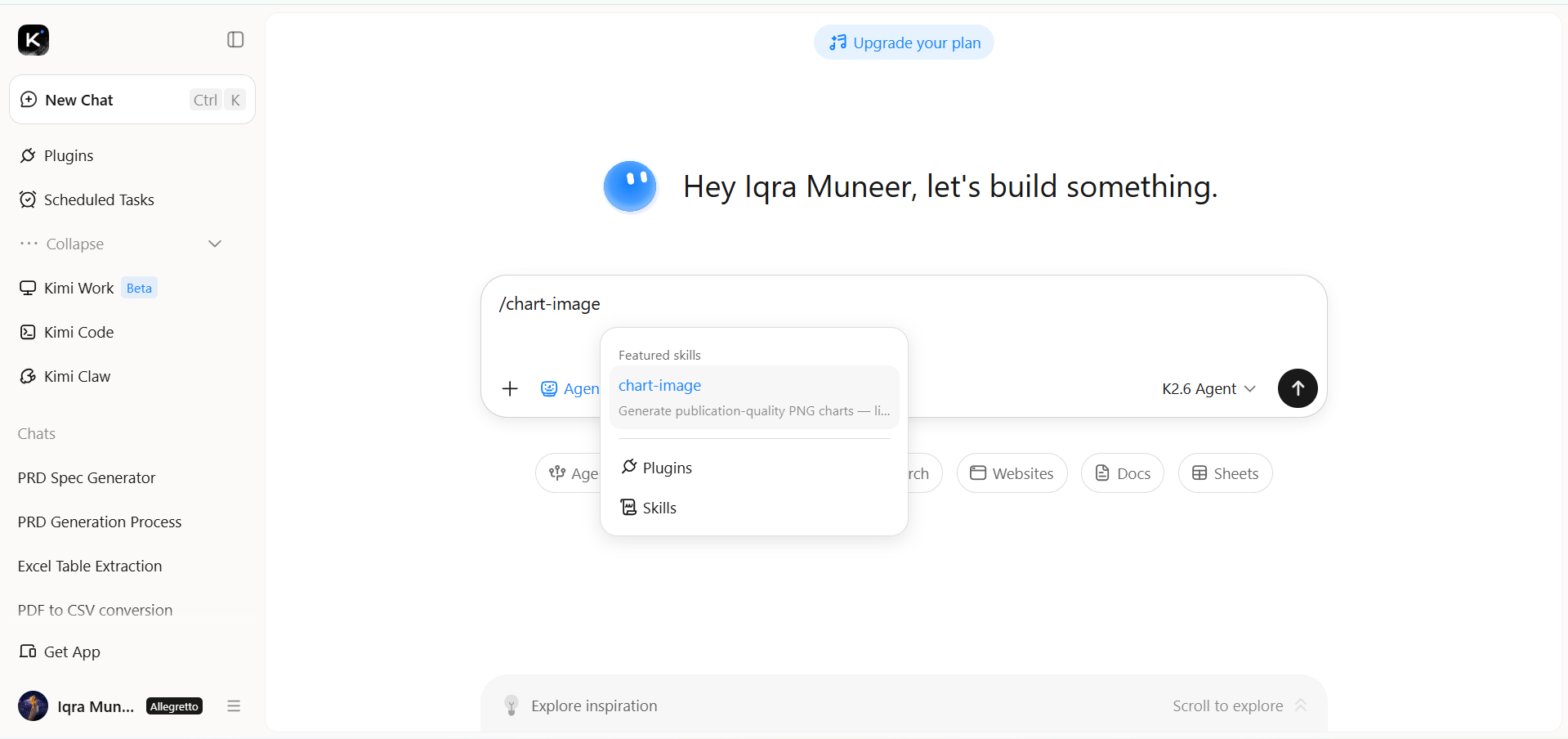Viewport: 1568px width, 739px height.
Task: Click the Explore inspiration bar
Action: pyautogui.click(x=904, y=705)
